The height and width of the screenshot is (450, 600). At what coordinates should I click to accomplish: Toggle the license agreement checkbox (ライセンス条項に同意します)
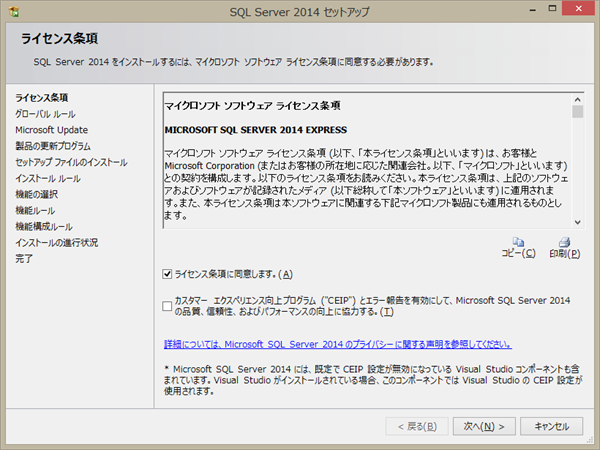click(x=167, y=274)
